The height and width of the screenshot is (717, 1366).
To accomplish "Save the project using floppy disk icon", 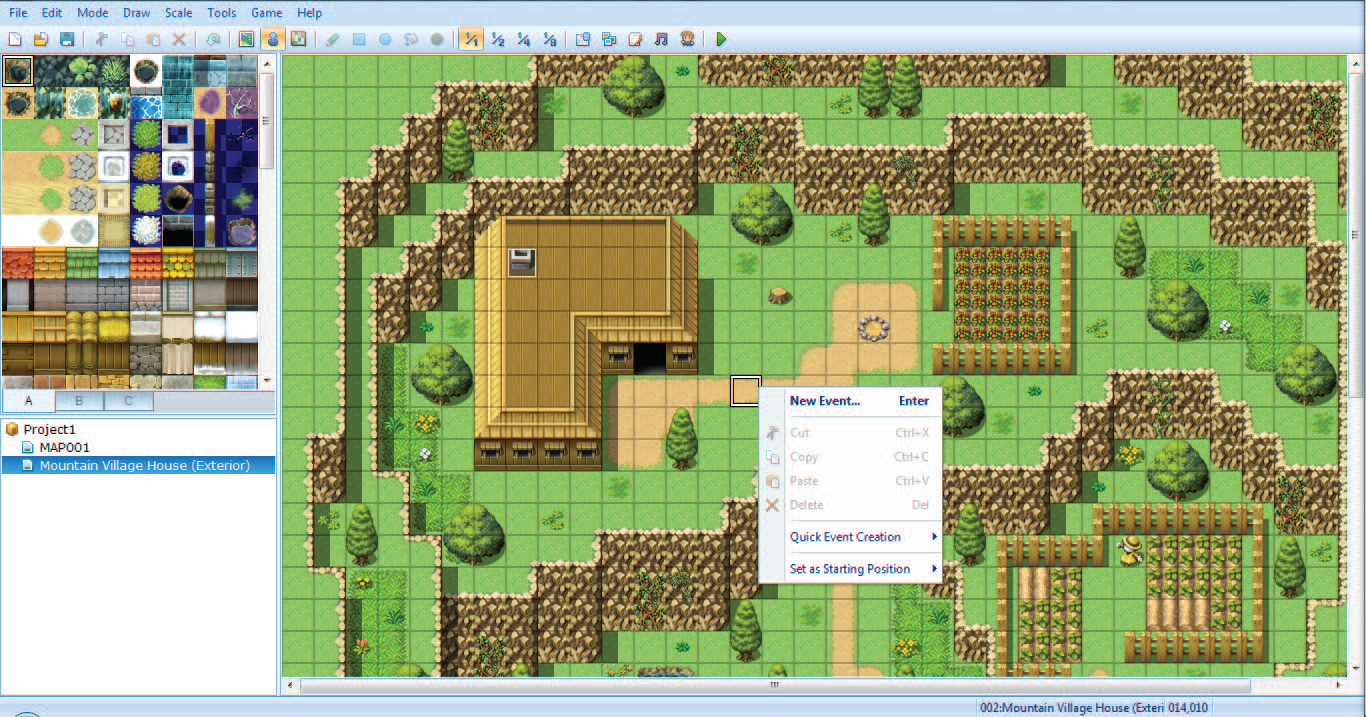I will coord(67,40).
